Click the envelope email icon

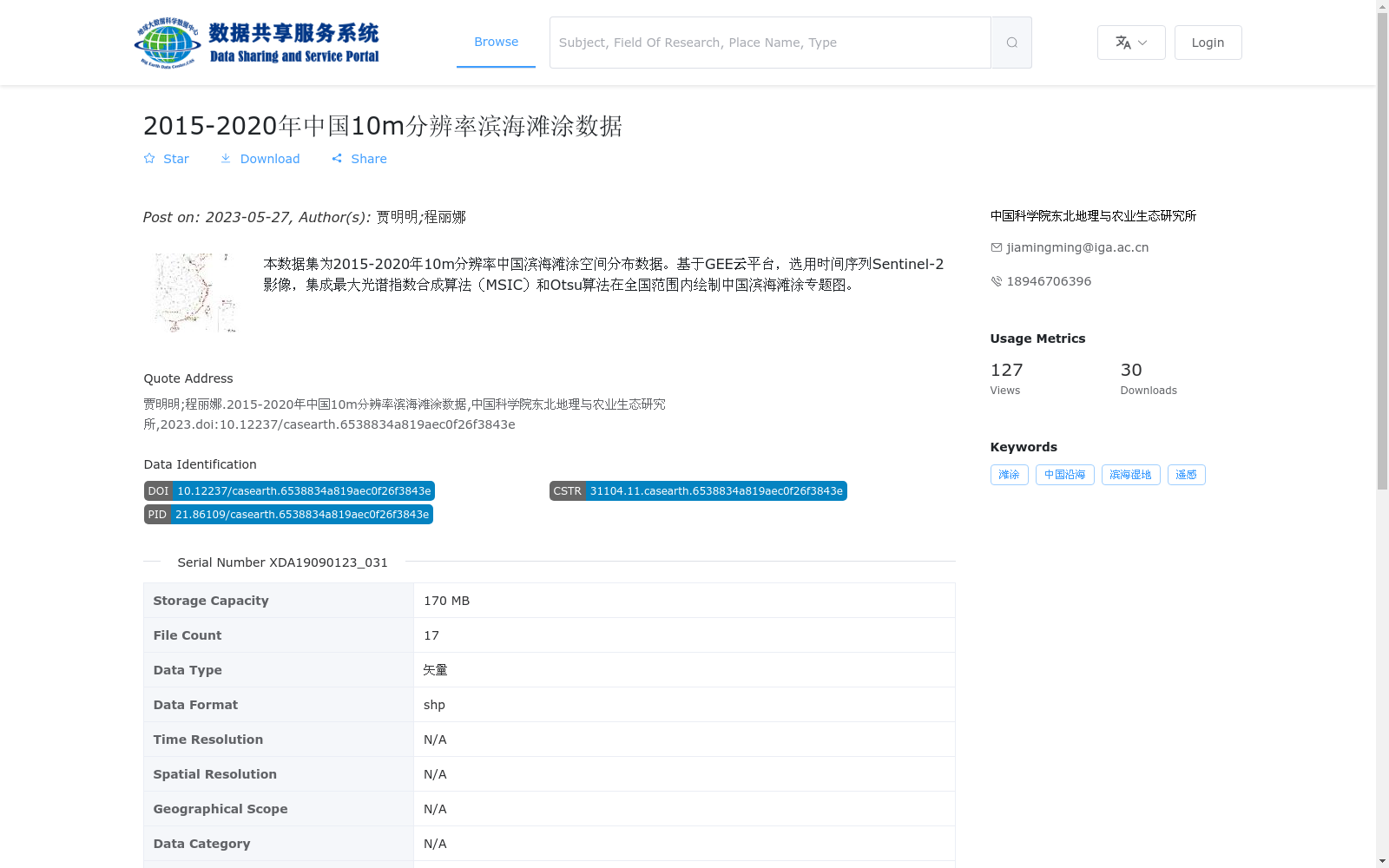[x=997, y=247]
